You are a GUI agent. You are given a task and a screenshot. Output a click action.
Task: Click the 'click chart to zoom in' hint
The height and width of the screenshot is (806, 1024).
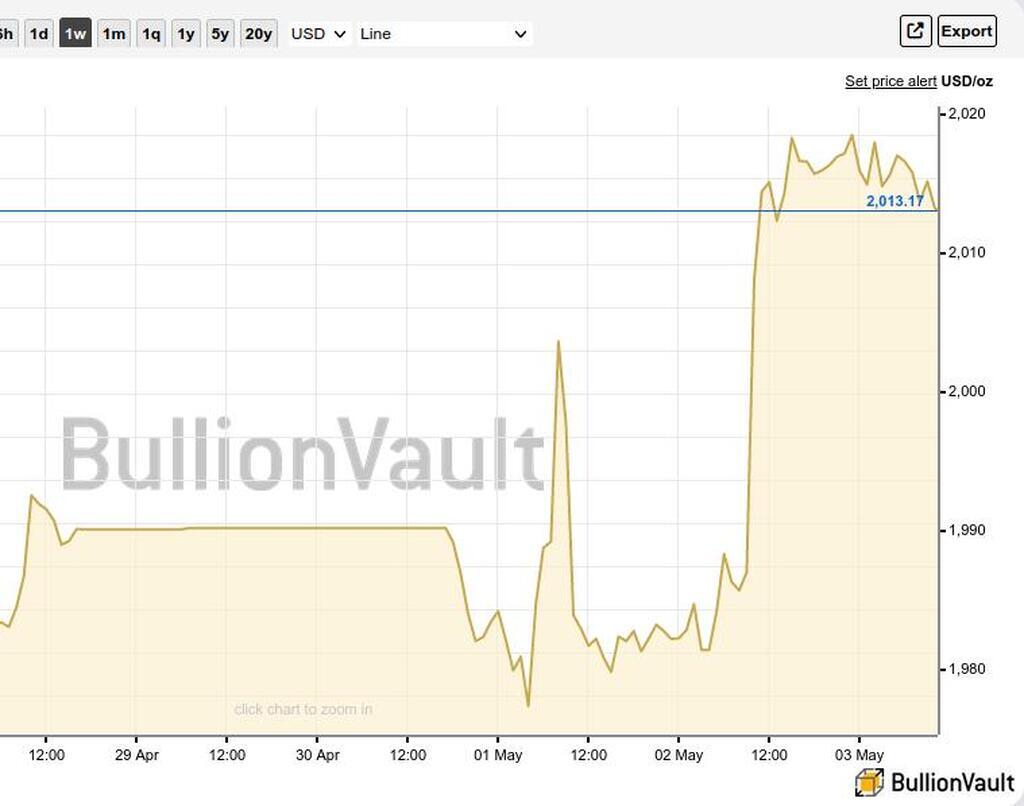[303, 709]
